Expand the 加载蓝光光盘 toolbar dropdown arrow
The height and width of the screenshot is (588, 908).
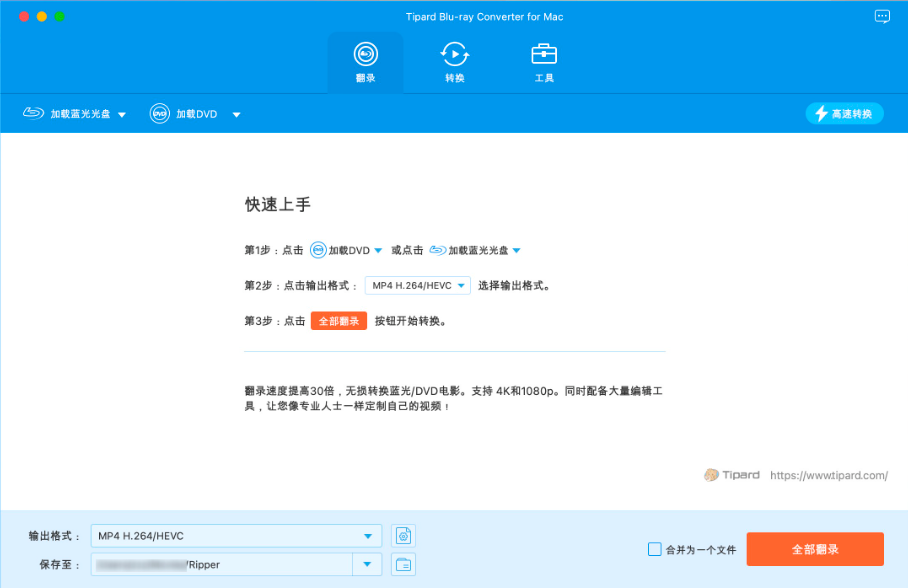[x=122, y=115]
